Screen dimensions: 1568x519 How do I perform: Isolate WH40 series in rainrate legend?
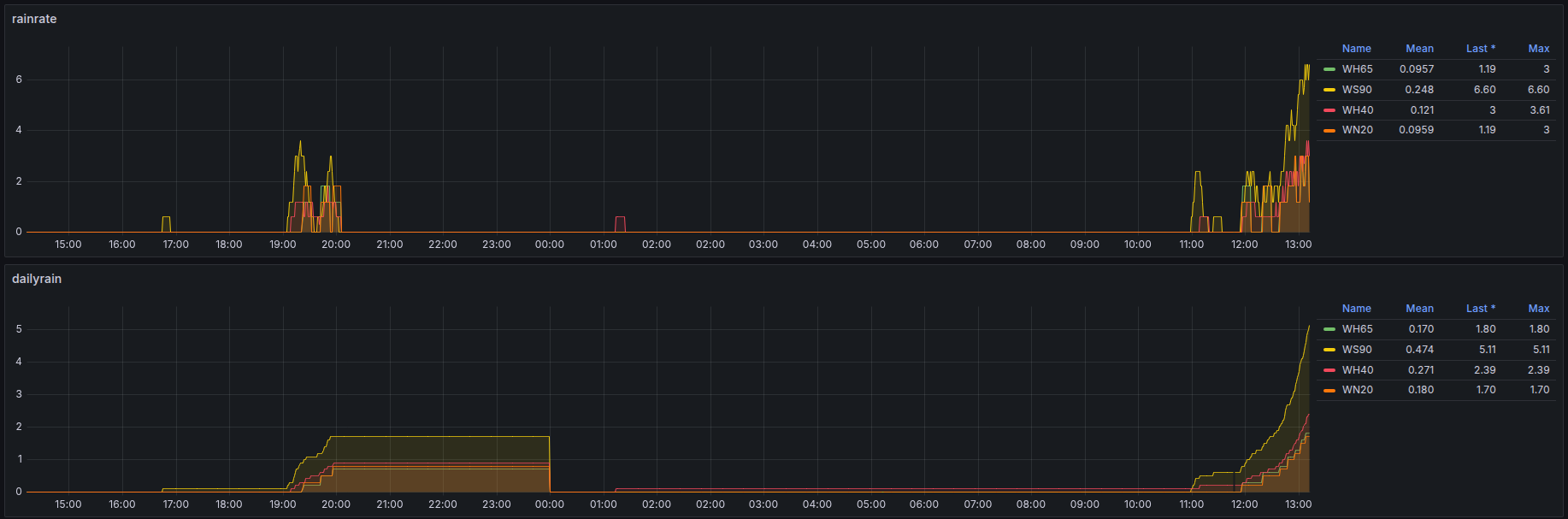pyautogui.click(x=1357, y=110)
